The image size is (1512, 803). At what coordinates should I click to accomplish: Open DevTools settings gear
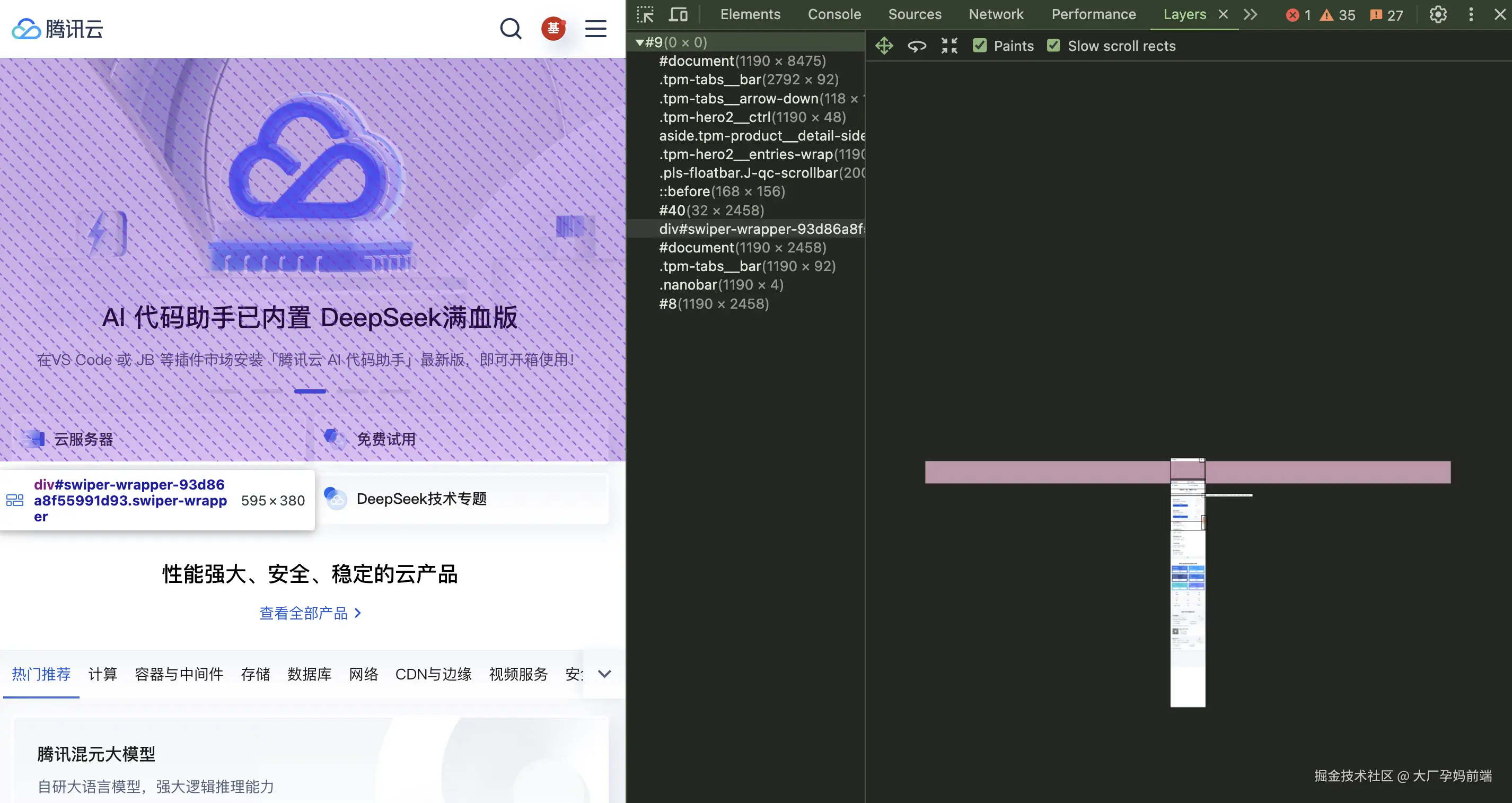pos(1437,14)
